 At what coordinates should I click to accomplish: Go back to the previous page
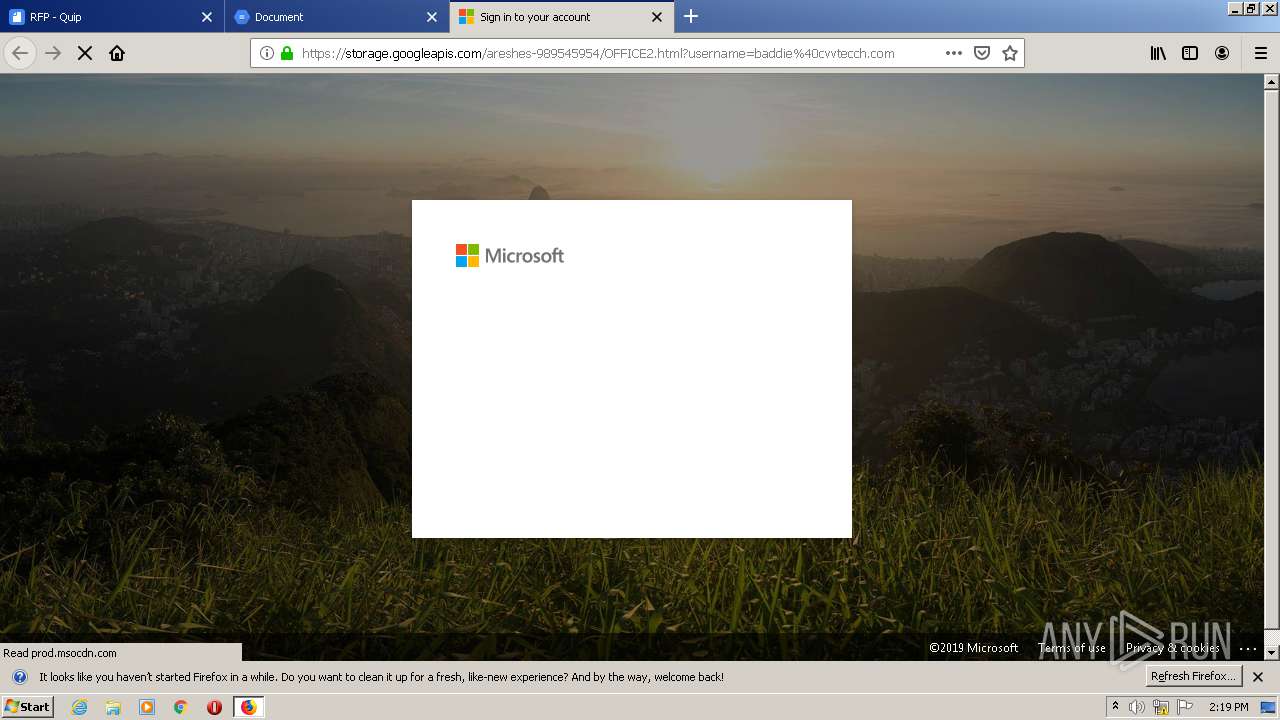20,53
